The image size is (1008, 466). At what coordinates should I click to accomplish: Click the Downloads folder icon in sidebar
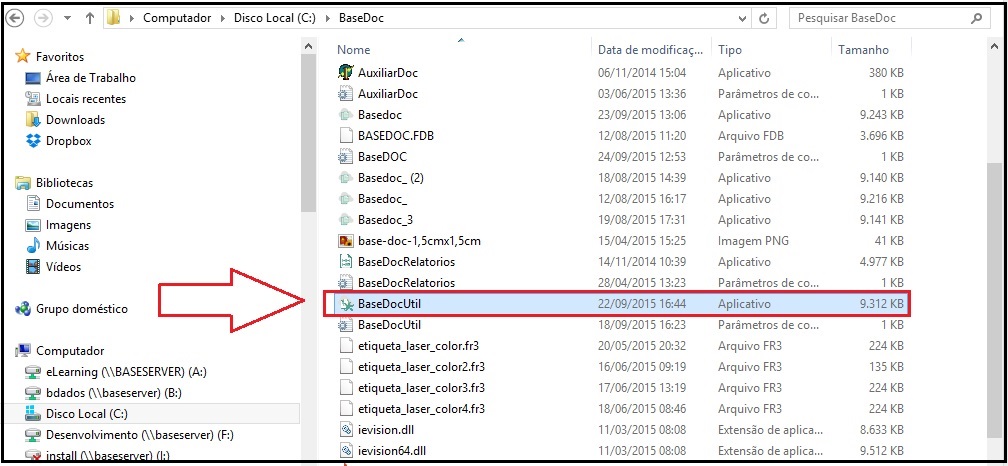pyautogui.click(x=33, y=120)
